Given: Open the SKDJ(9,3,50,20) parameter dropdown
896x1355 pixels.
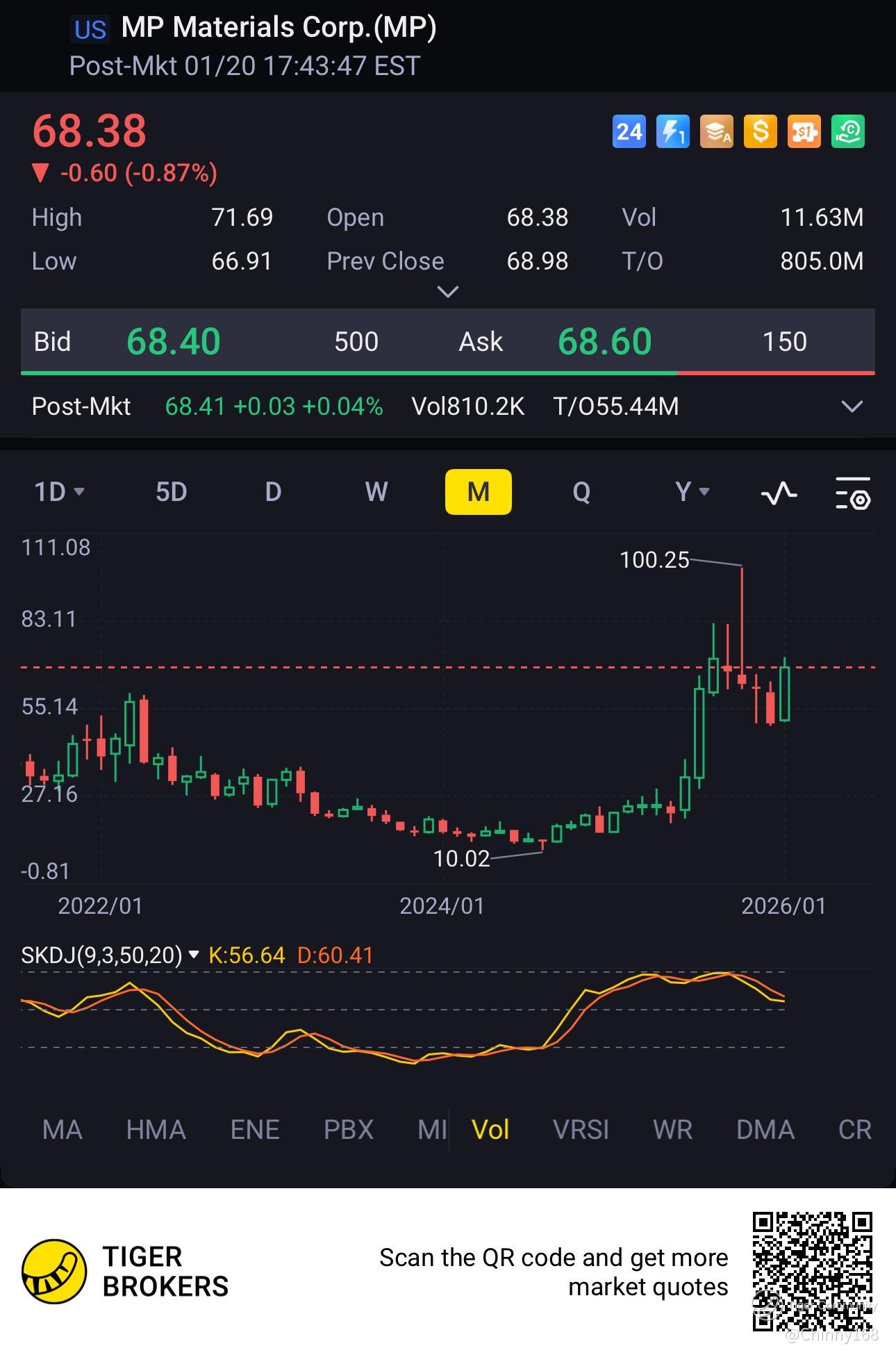Looking at the screenshot, I should pyautogui.click(x=194, y=955).
